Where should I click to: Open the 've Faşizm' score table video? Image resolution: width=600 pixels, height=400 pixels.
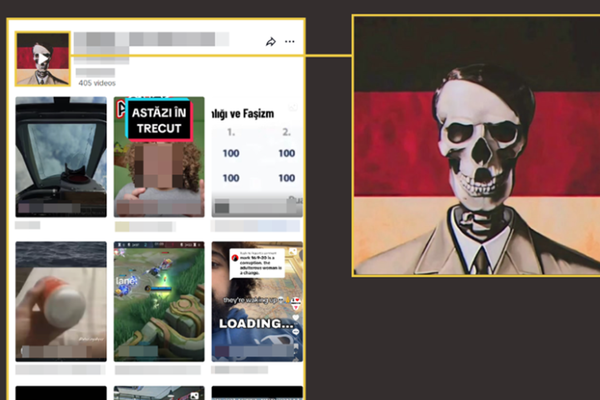click(x=258, y=156)
